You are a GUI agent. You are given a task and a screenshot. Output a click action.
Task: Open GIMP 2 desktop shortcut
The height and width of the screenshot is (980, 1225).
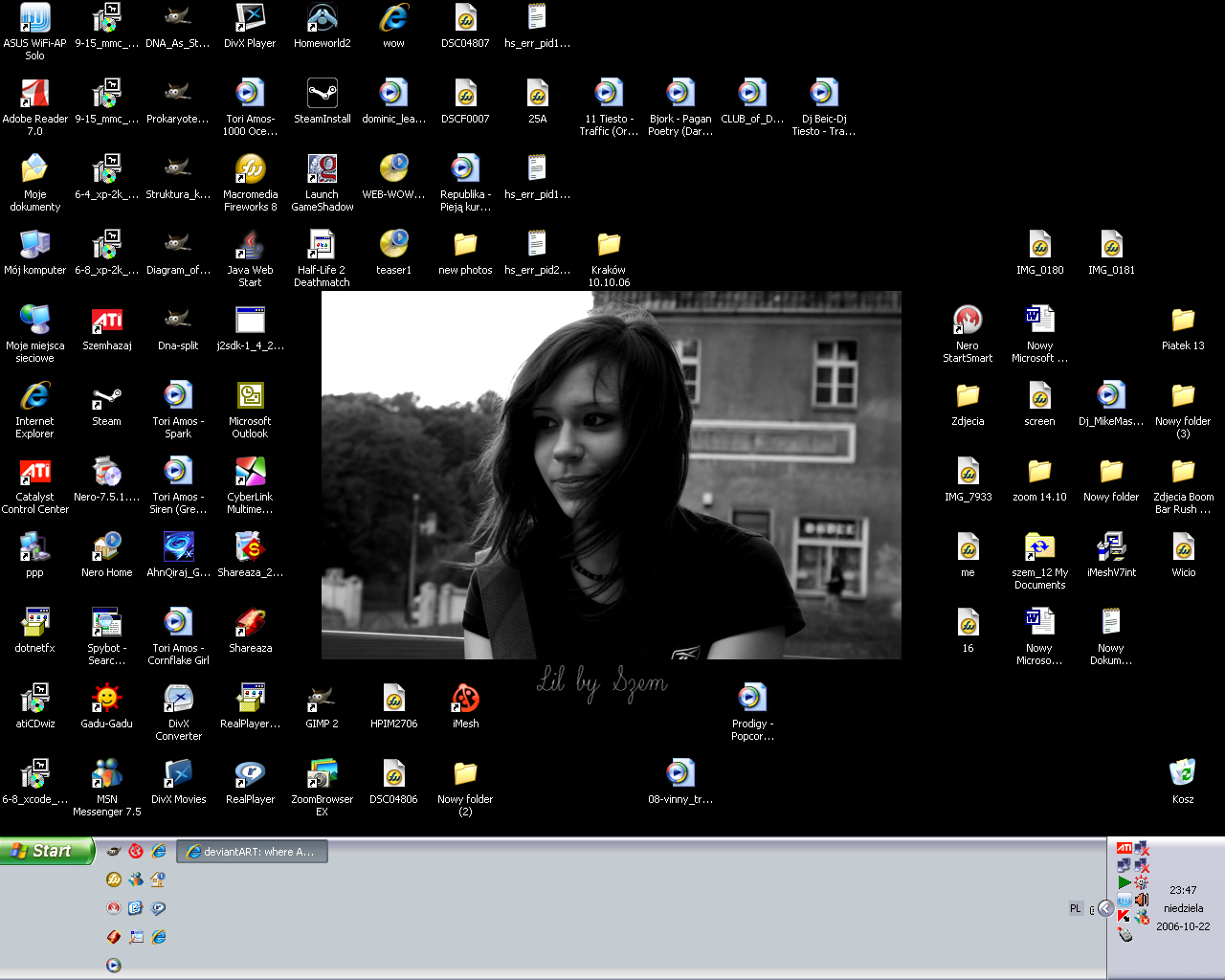pyautogui.click(x=322, y=705)
